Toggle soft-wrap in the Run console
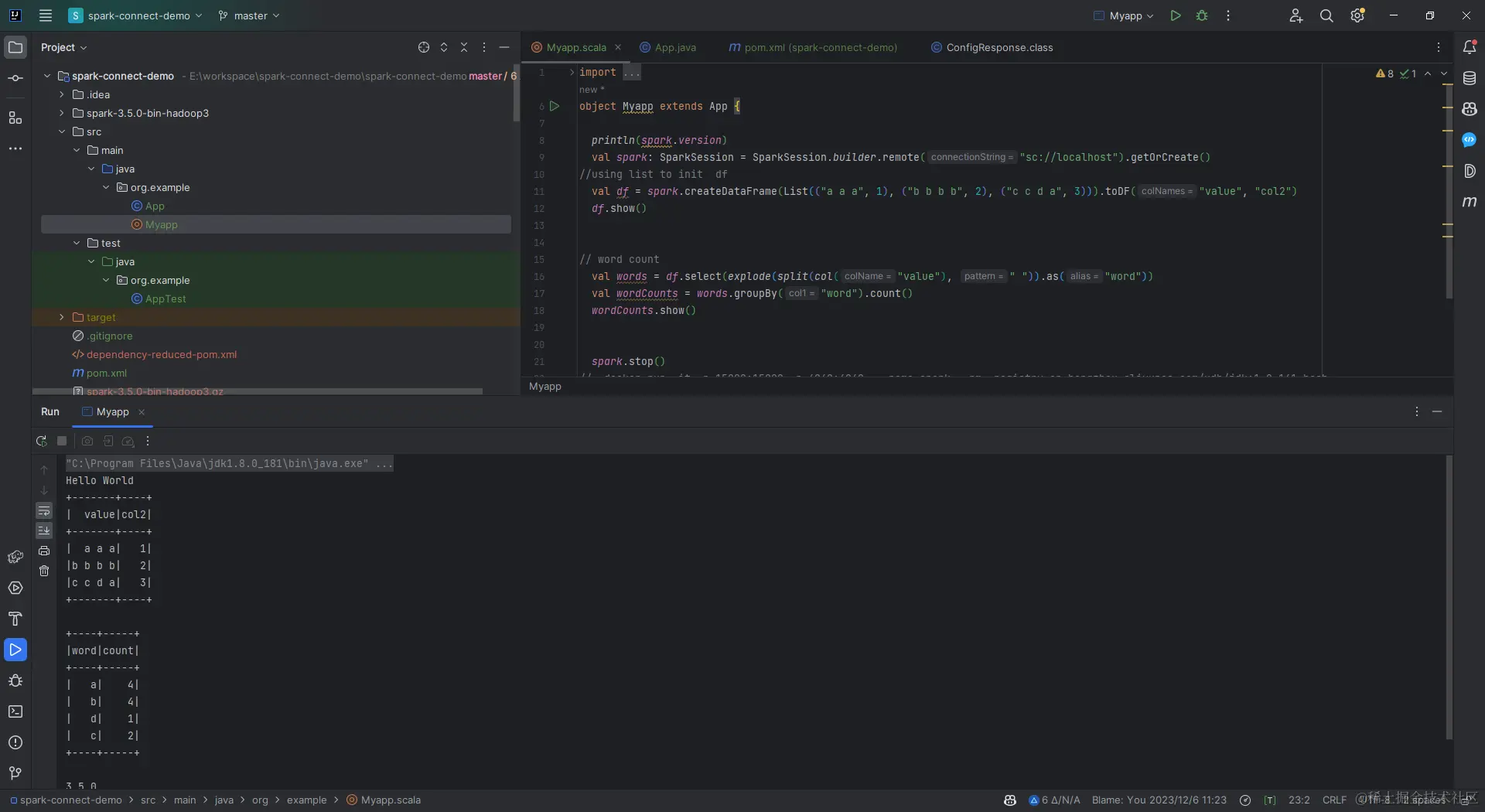Viewport: 1485px width, 812px height. coord(44,511)
